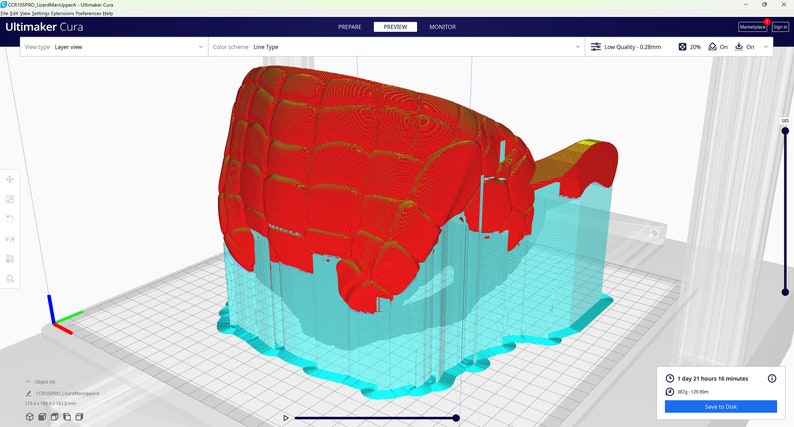Click the 3D view cube icon

coord(30,417)
